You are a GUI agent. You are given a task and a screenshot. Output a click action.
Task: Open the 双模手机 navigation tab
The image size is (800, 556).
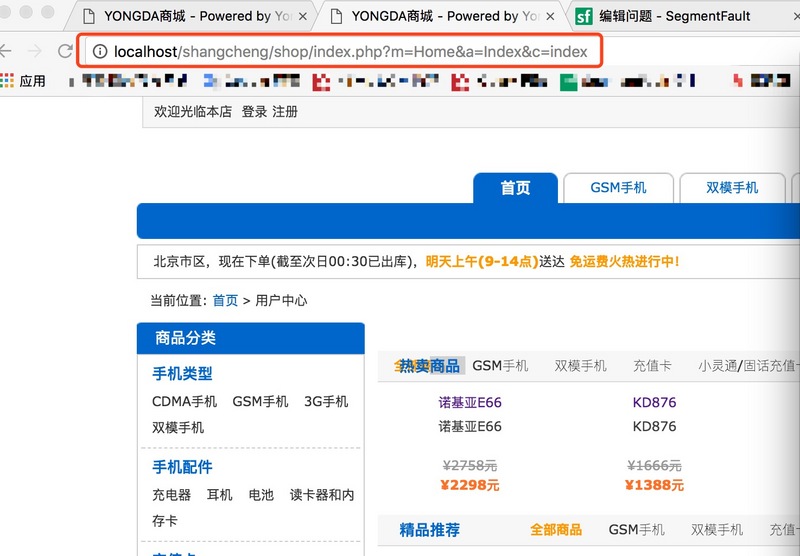coord(732,188)
